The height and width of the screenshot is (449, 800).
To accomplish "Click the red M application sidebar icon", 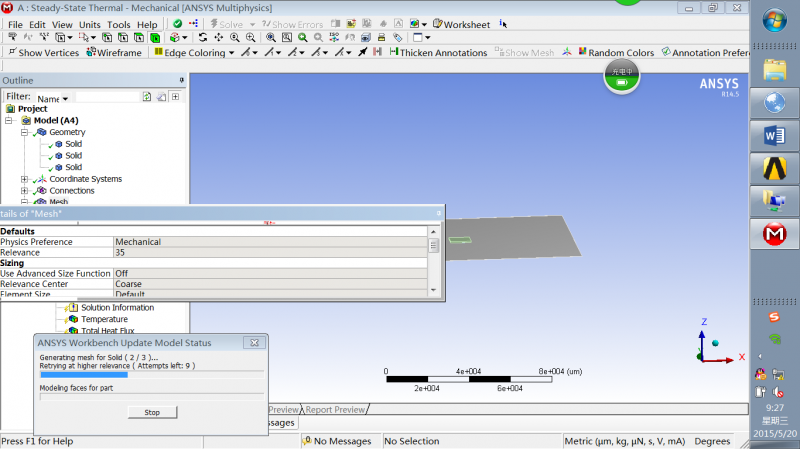I will pyautogui.click(x=774, y=234).
